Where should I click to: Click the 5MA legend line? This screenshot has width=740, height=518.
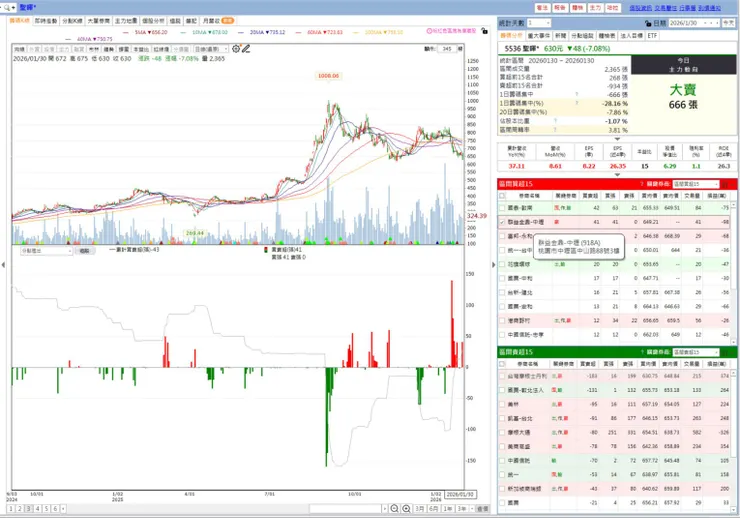(x=145, y=32)
